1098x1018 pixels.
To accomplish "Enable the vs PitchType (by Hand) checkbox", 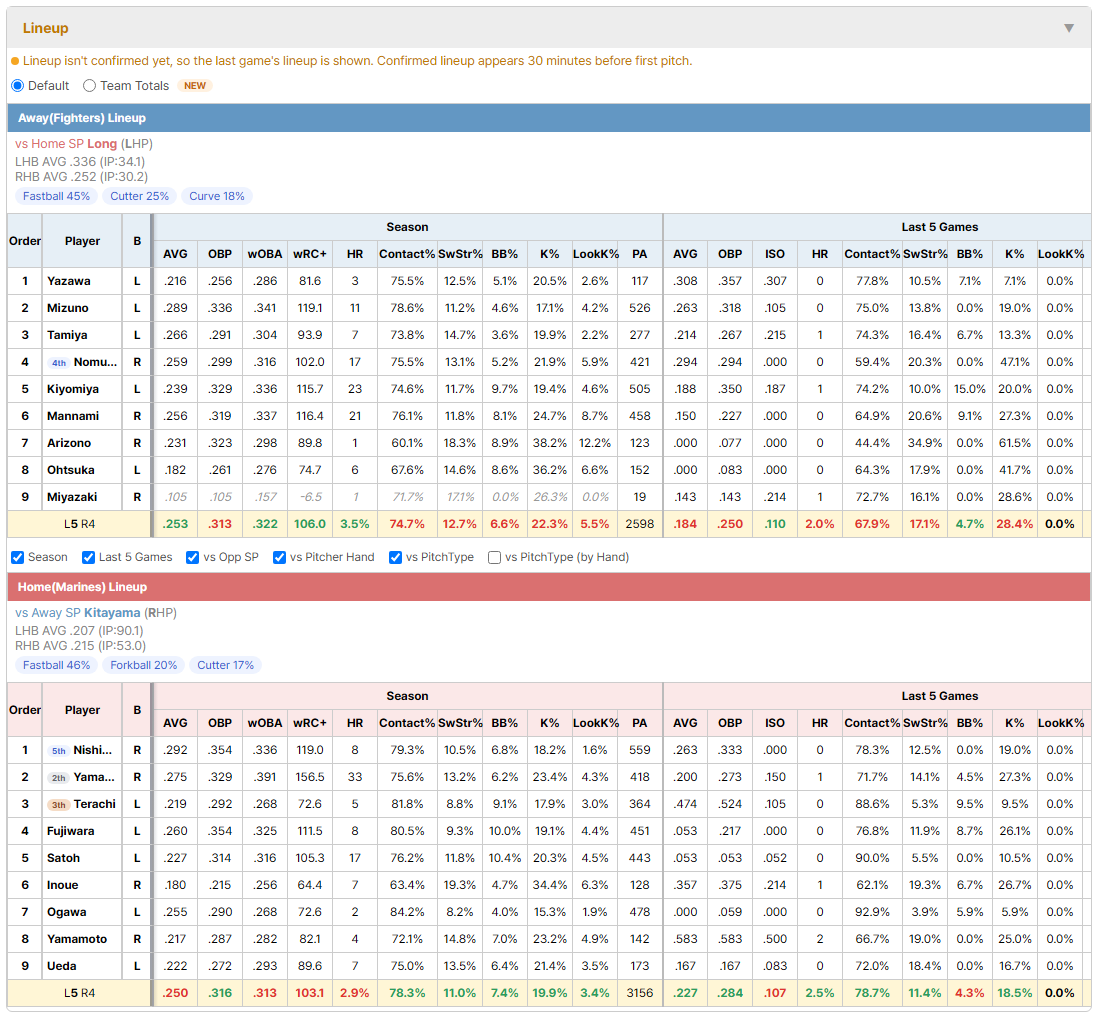I will pos(494,557).
